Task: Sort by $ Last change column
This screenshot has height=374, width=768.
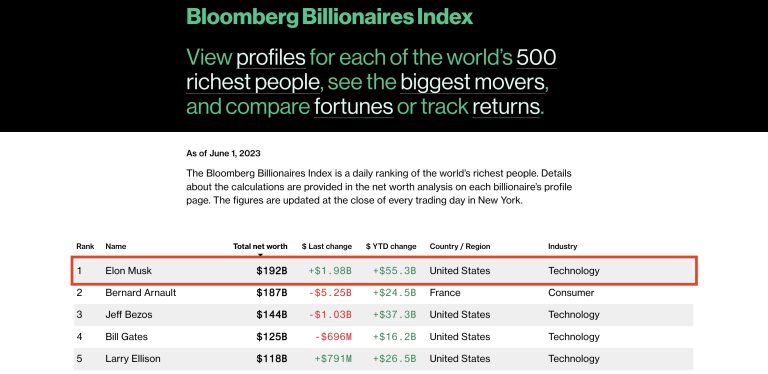Action: [x=327, y=246]
